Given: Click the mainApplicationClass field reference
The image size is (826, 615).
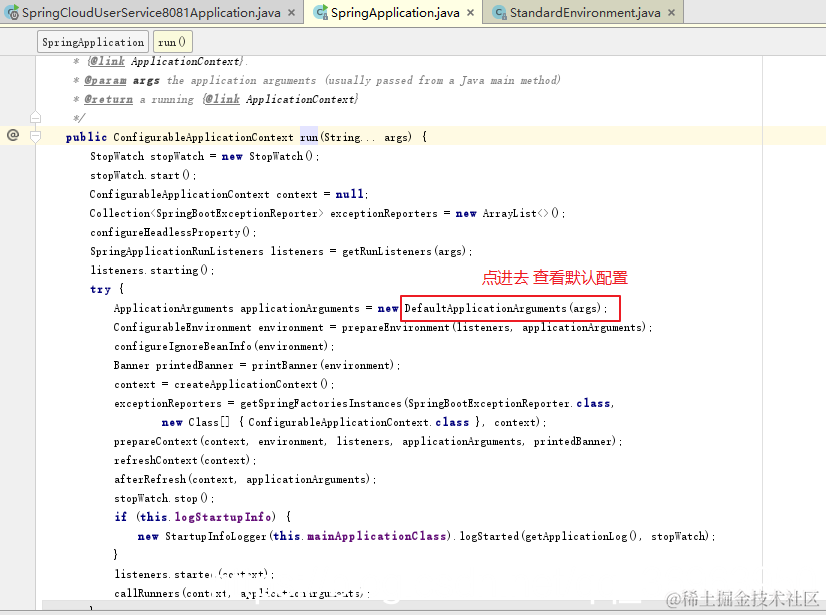Looking at the screenshot, I should point(377,536).
